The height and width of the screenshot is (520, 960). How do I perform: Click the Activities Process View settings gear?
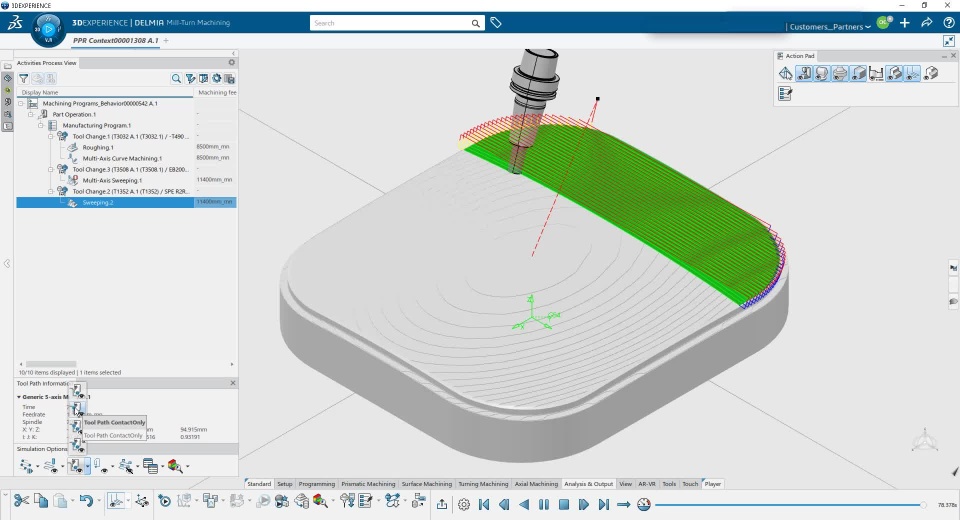231,62
